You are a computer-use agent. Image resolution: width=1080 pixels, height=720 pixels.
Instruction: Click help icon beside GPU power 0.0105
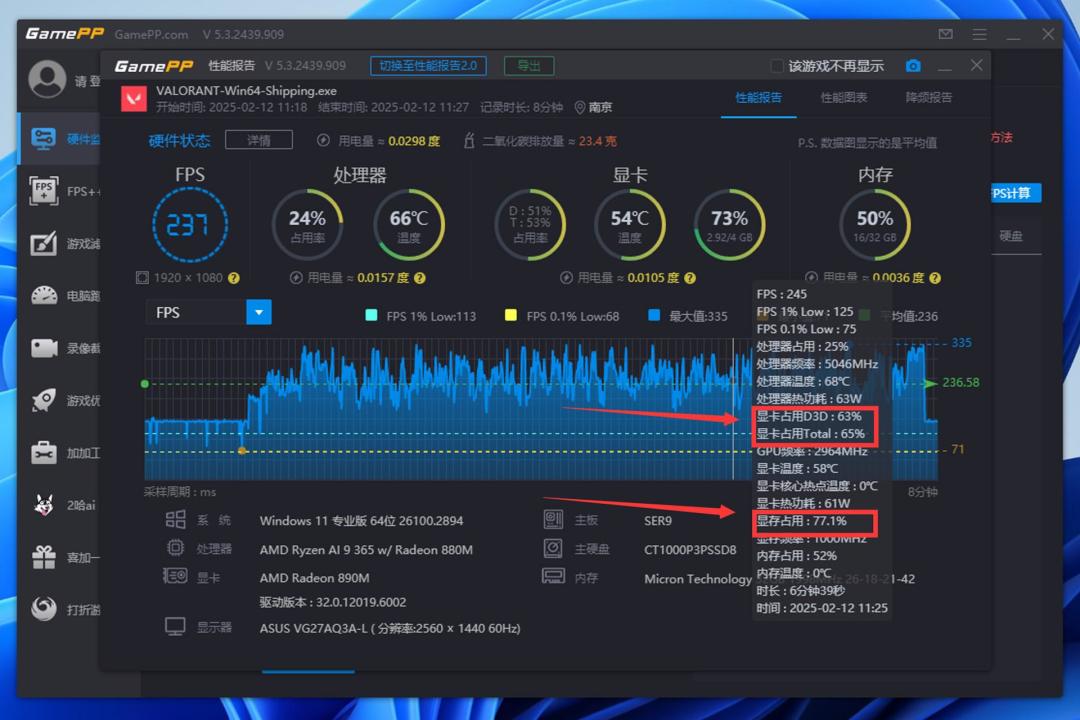[x=690, y=278]
